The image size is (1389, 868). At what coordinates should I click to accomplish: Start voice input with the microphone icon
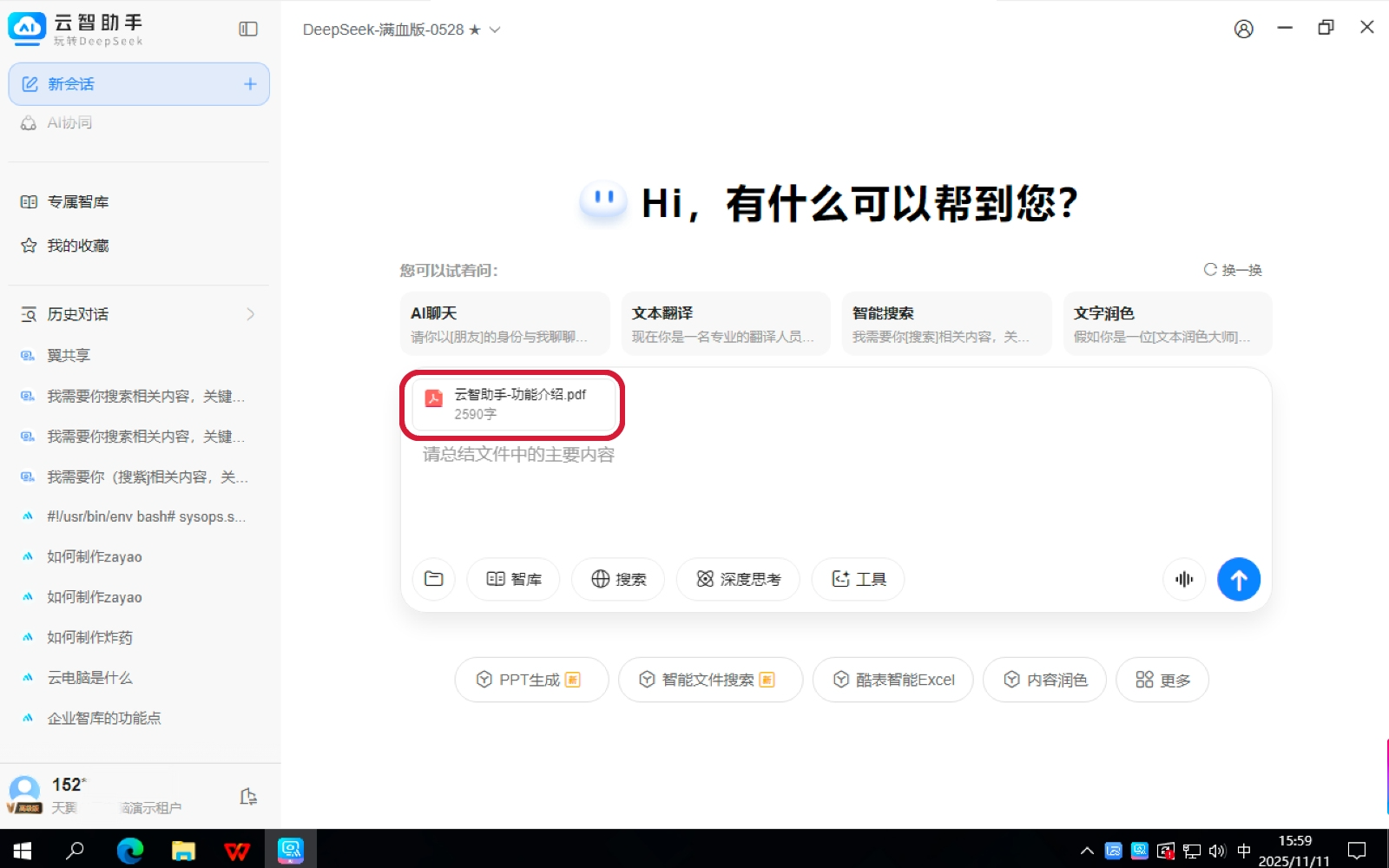click(x=1184, y=579)
